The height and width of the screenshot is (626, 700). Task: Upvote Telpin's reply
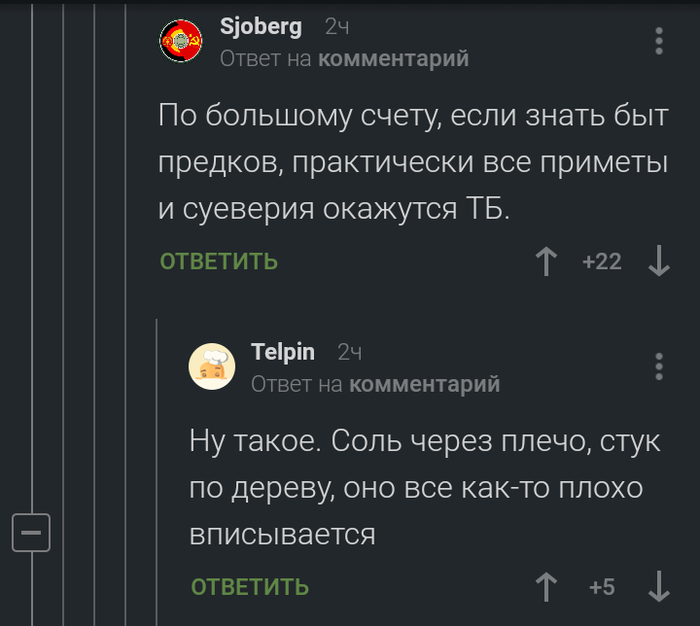click(x=546, y=587)
